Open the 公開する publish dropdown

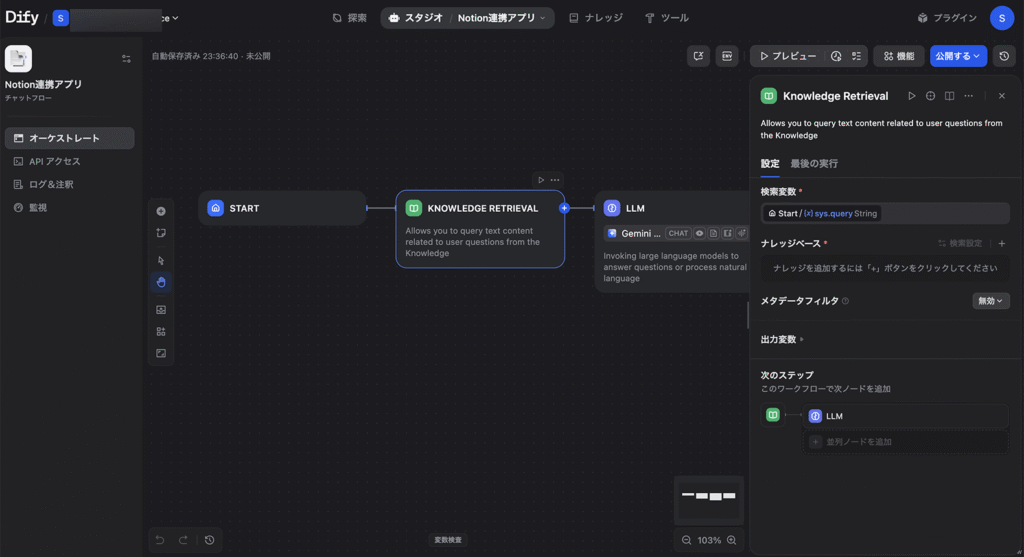click(958, 56)
